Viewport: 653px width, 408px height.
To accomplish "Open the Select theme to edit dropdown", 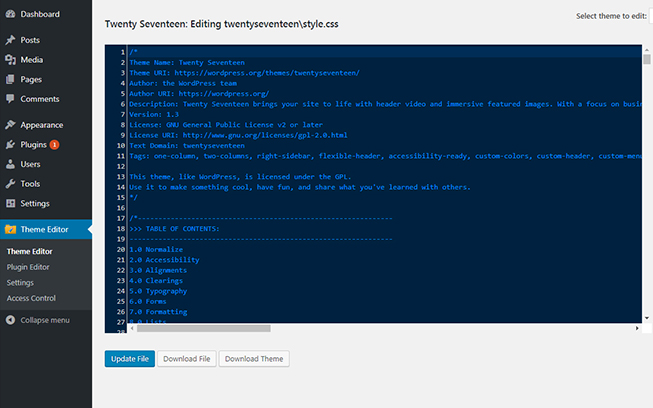I will pos(651,16).
